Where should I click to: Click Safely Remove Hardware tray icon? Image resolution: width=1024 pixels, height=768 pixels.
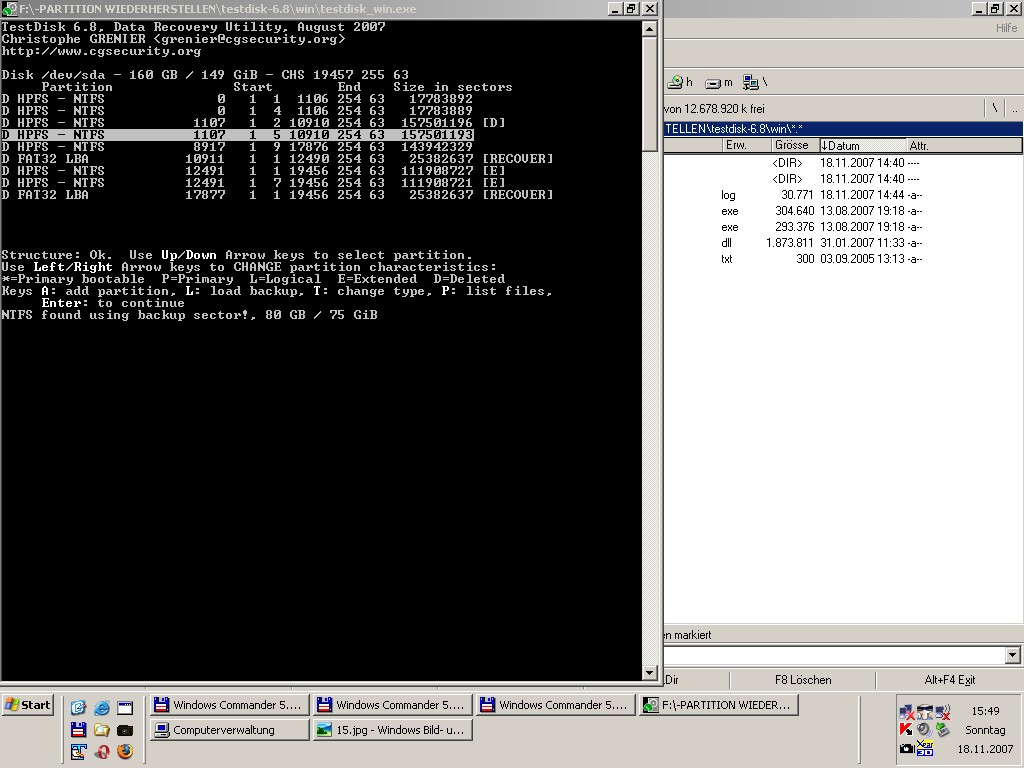click(942, 729)
